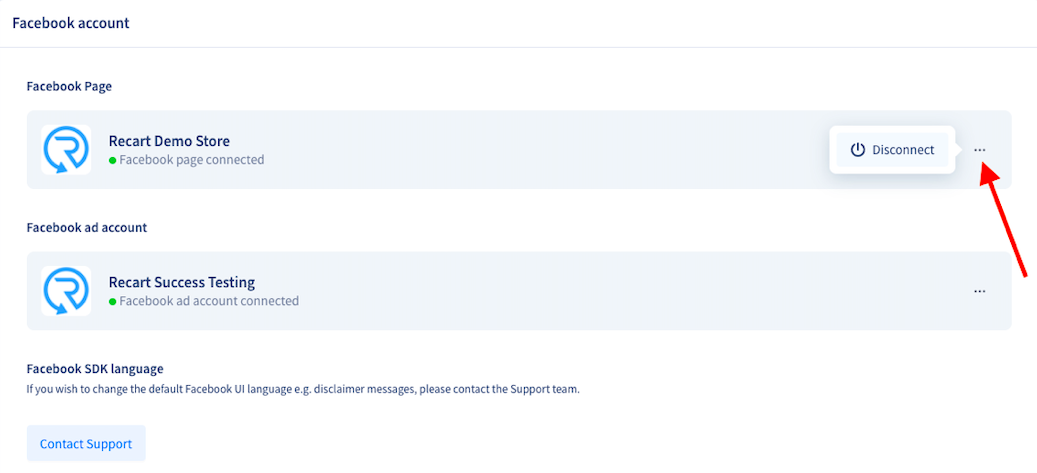Click the Recart logo beside Recart Success Testing
This screenshot has height=473, width=1037.
click(x=66, y=291)
